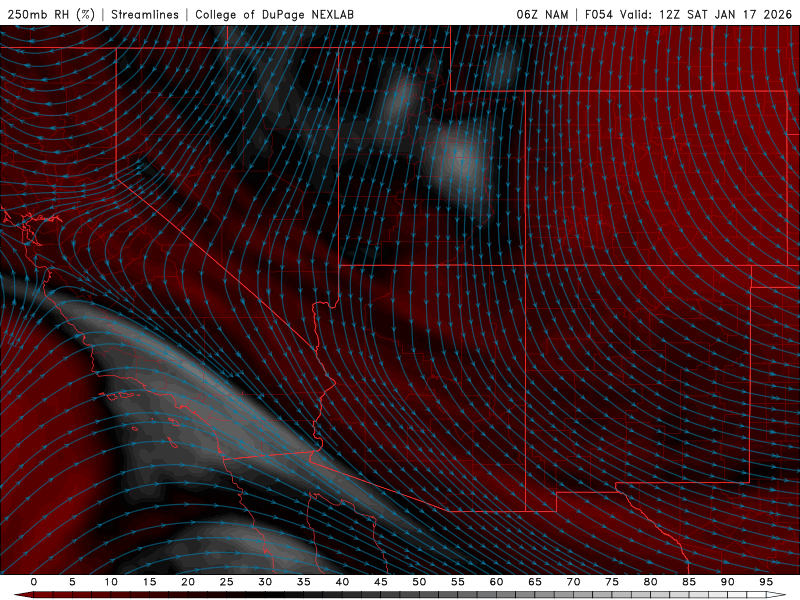Click the "0" label on the color scale

pyautogui.click(x=34, y=582)
